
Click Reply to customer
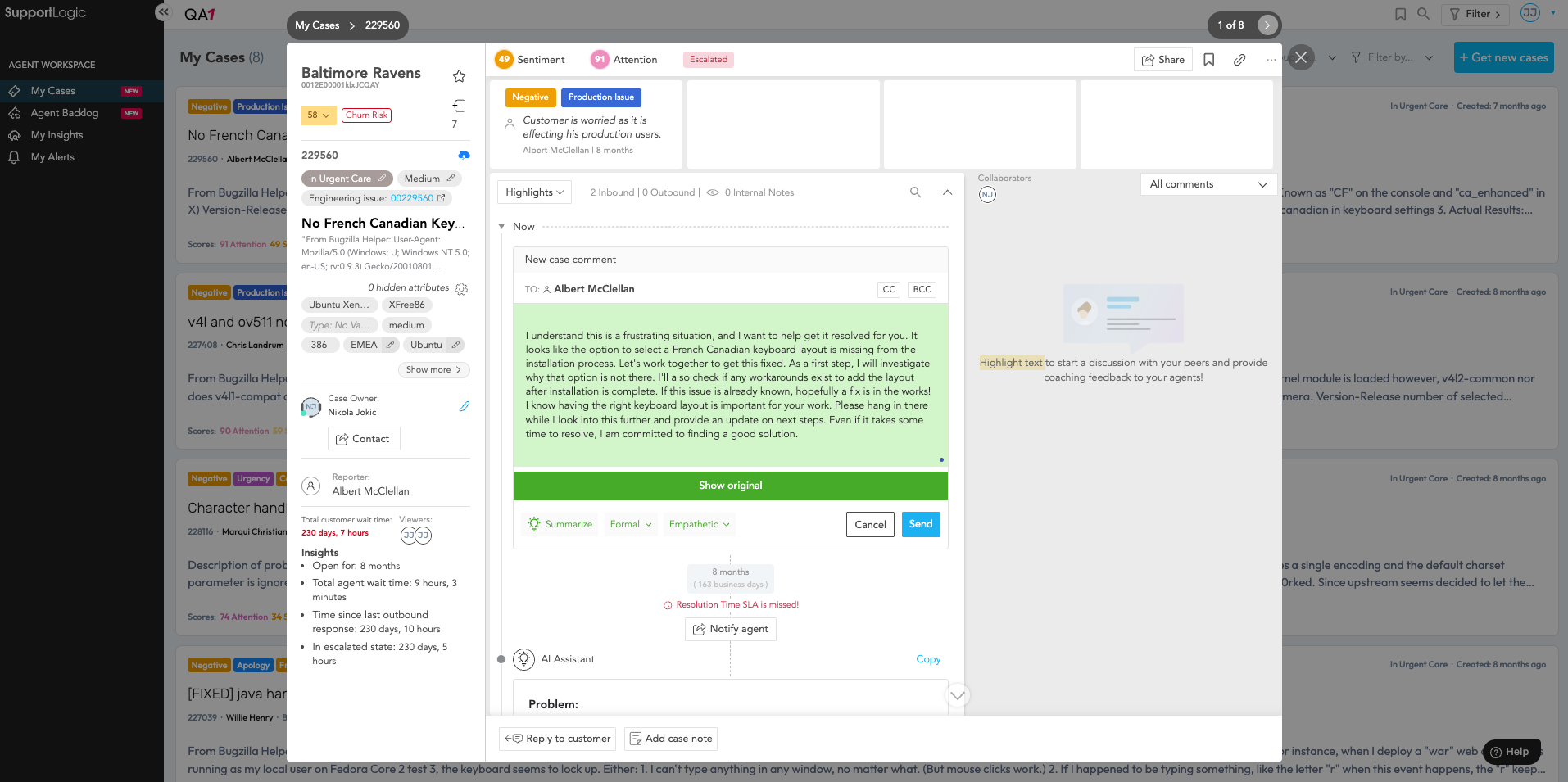pyautogui.click(x=558, y=739)
